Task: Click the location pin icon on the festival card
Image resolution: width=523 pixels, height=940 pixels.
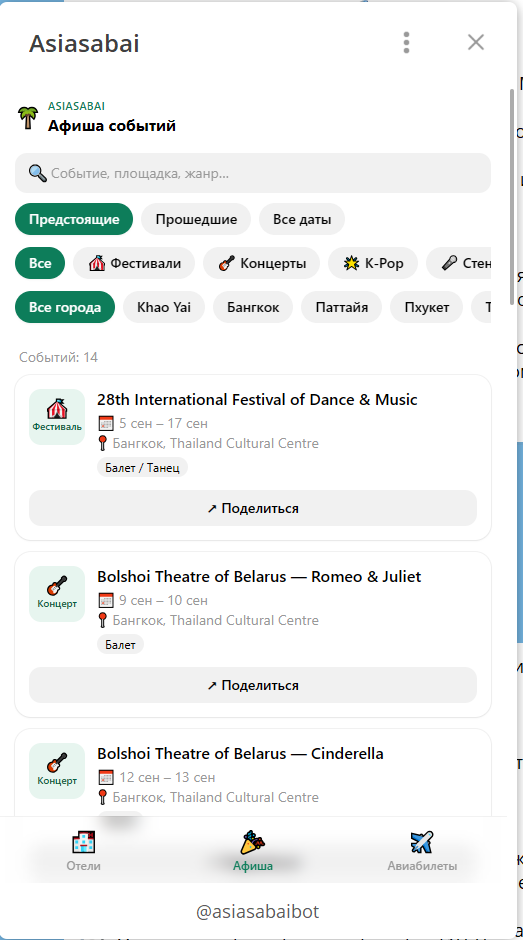Action: point(103,444)
